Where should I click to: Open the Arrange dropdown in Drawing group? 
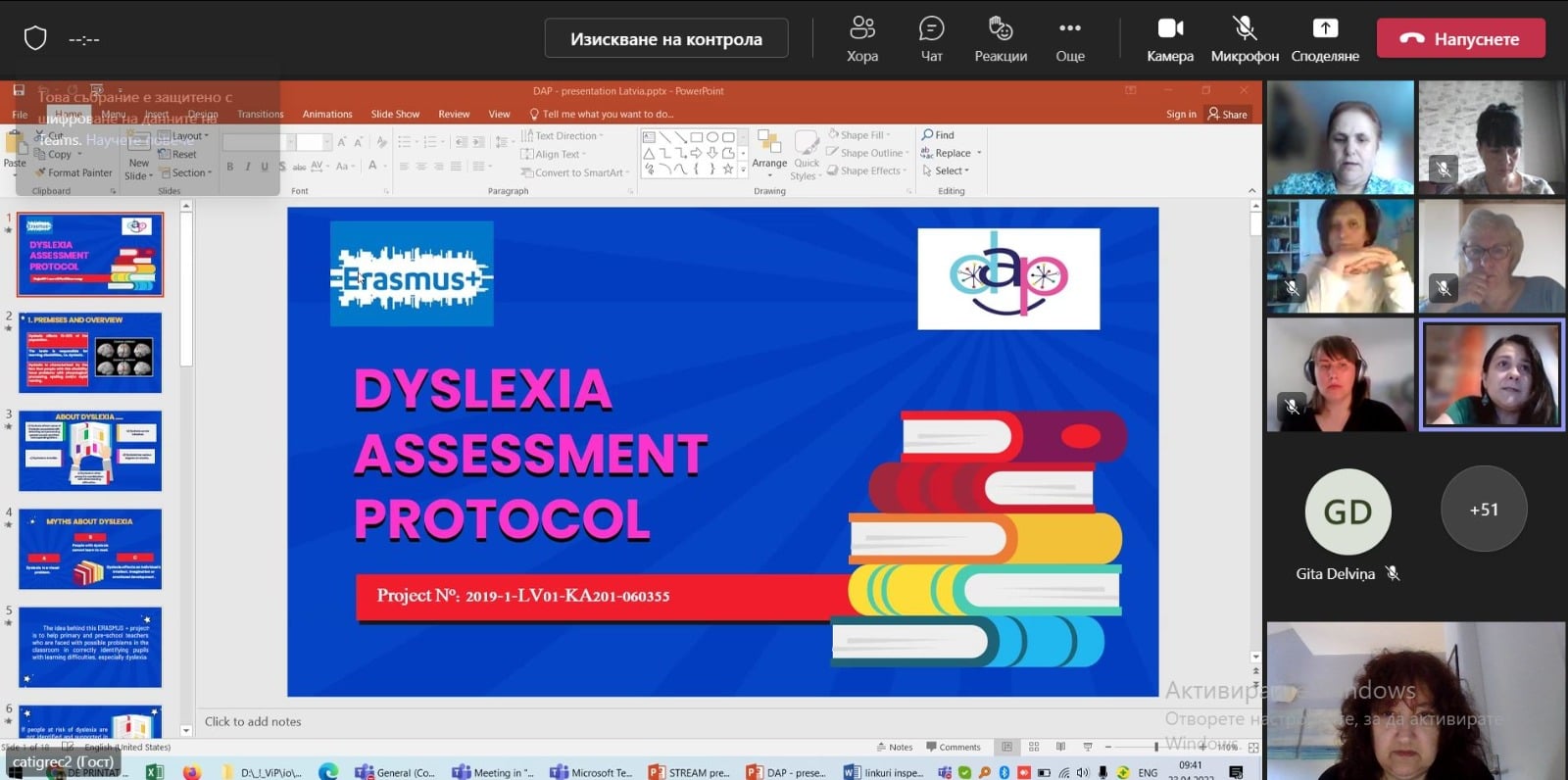[x=769, y=154]
